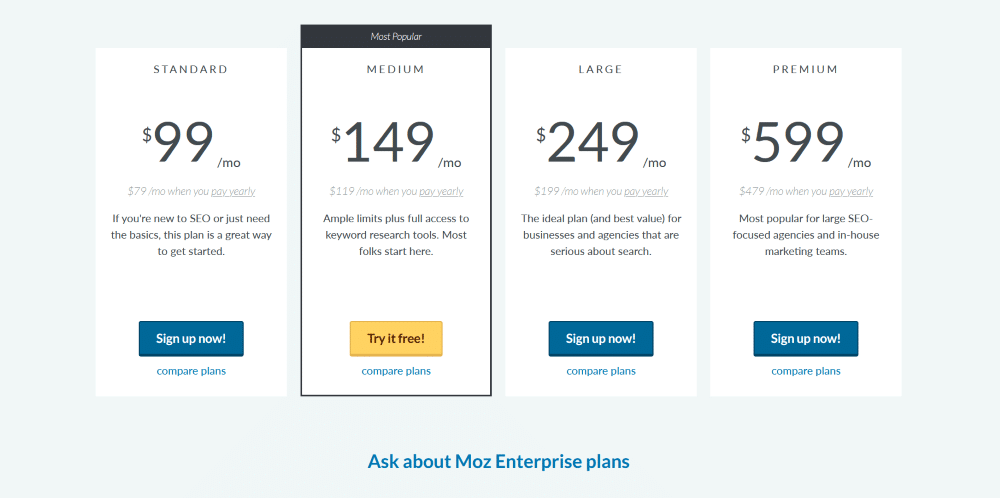This screenshot has width=1000, height=498.
Task: Click pay yearly link for $199 Large
Action: (x=646, y=191)
